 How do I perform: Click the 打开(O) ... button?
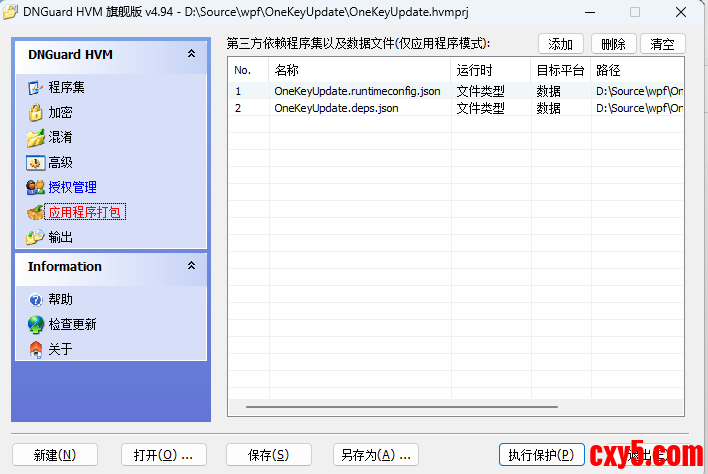tap(164, 455)
